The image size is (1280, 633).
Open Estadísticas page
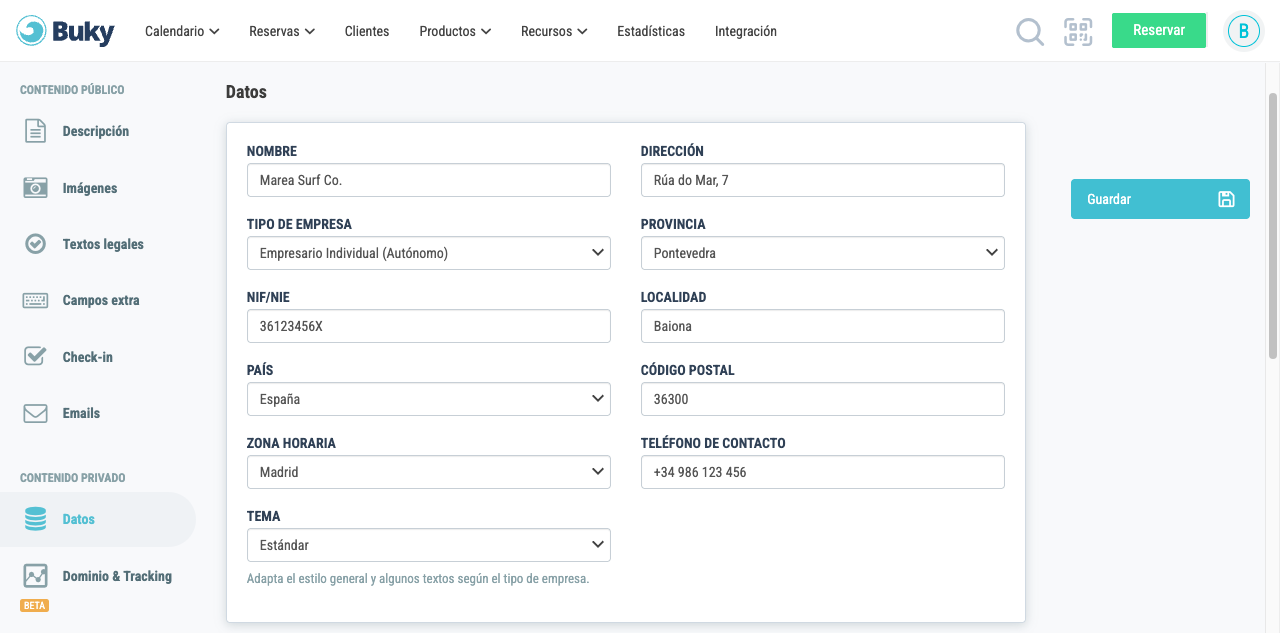(x=651, y=31)
